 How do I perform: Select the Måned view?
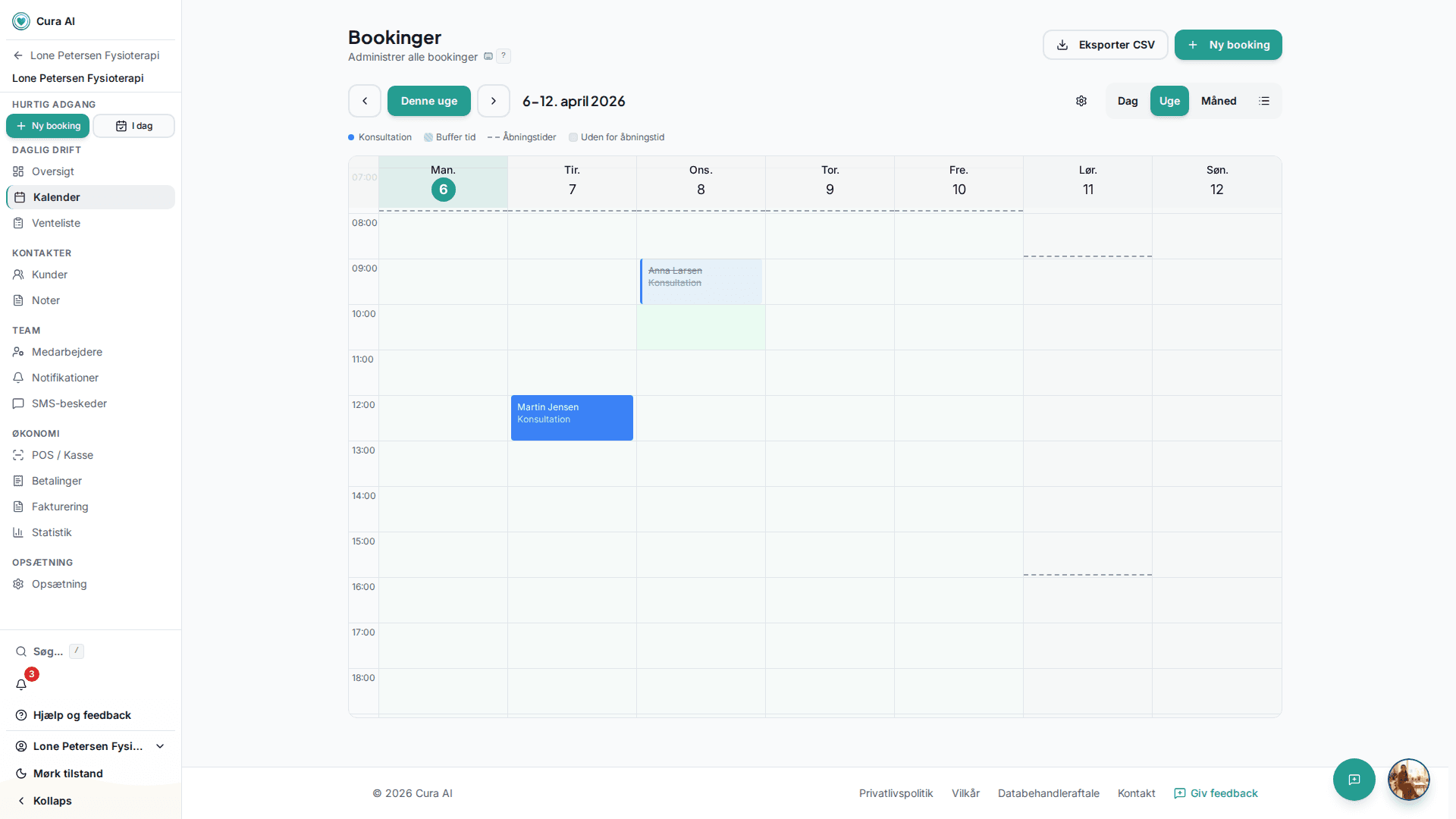pyautogui.click(x=1219, y=101)
